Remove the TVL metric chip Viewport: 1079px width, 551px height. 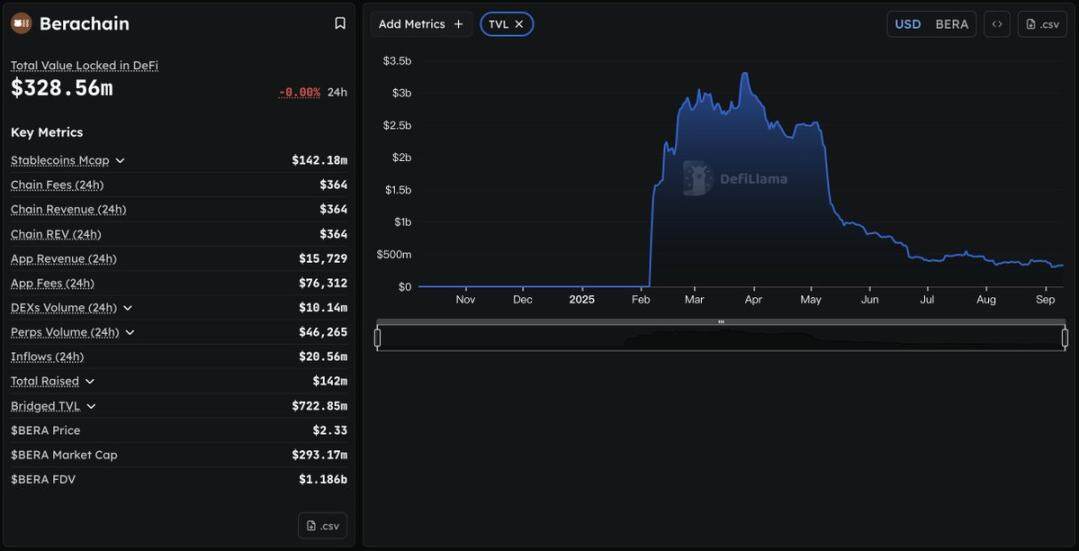pos(519,24)
